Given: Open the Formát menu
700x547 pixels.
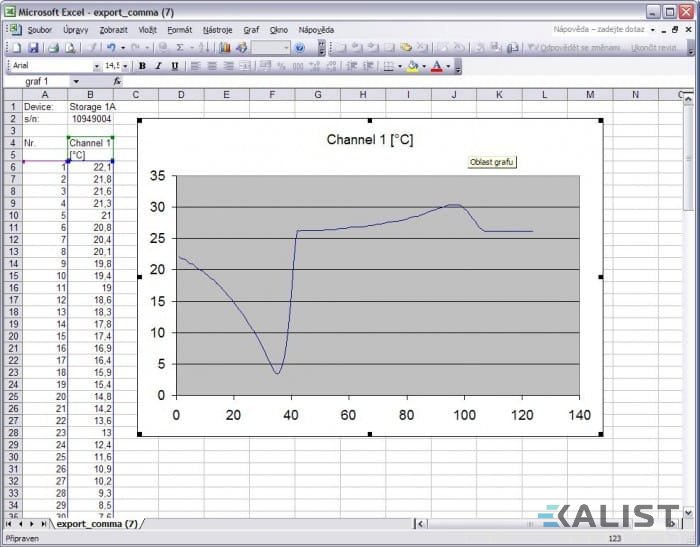Looking at the screenshot, I should [179, 30].
